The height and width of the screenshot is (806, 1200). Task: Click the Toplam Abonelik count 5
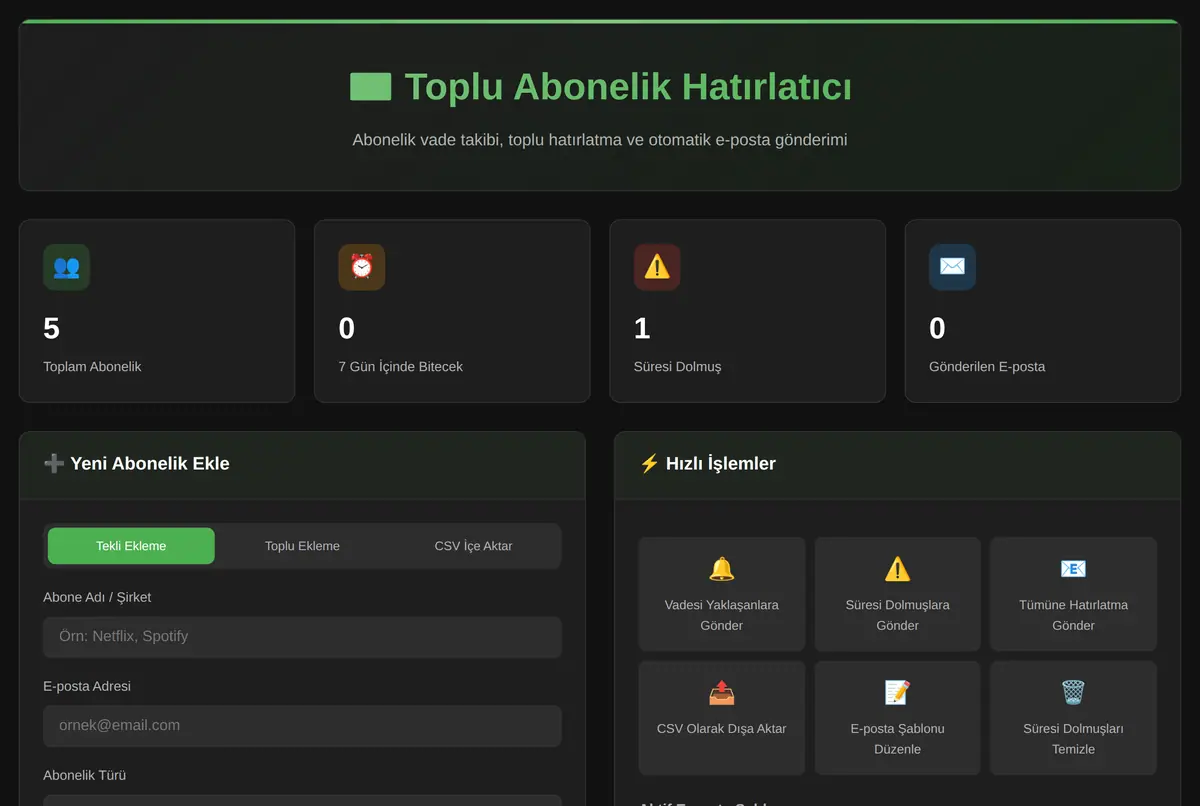tap(51, 328)
